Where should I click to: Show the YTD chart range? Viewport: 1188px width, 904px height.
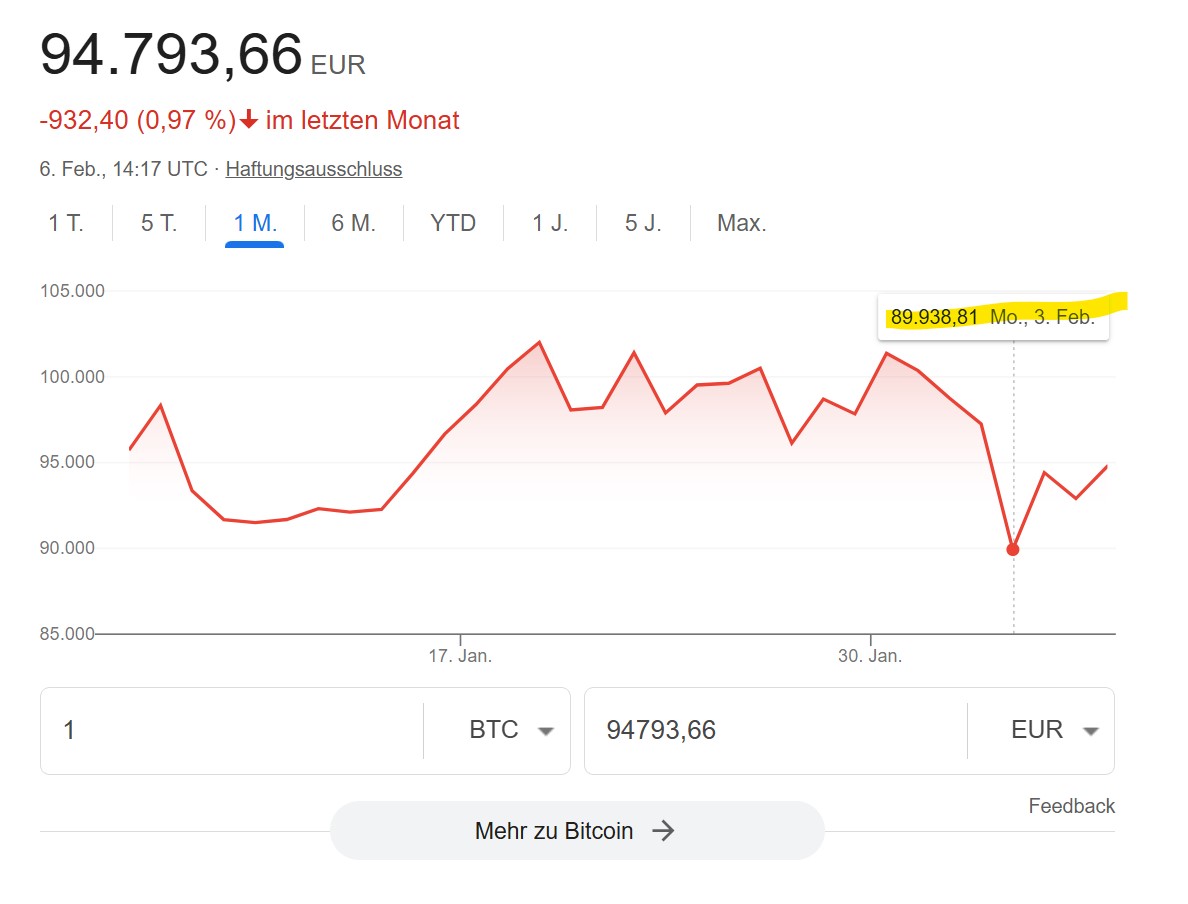453,223
